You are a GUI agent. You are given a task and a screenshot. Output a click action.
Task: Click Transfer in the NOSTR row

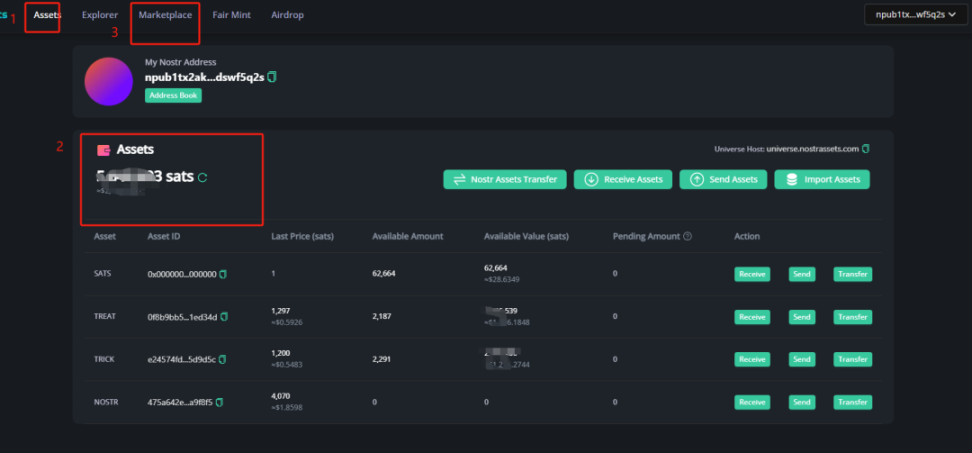coord(852,402)
